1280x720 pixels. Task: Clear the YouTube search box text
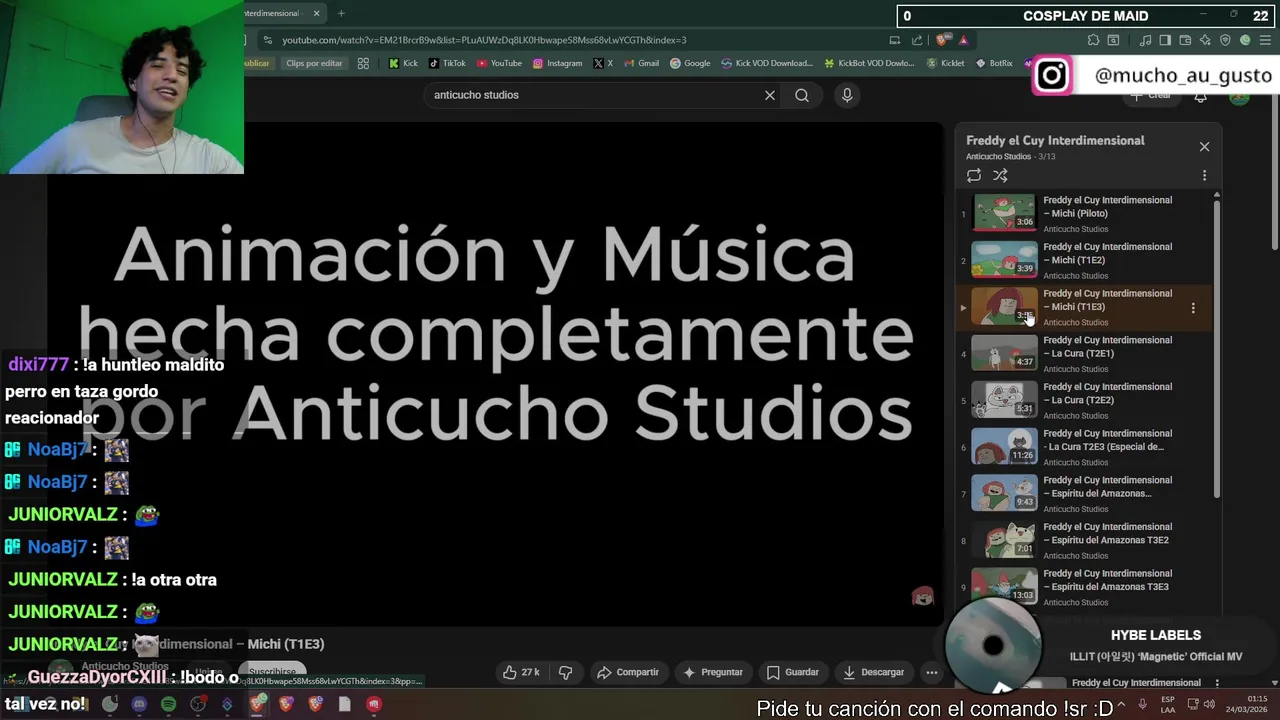[770, 95]
